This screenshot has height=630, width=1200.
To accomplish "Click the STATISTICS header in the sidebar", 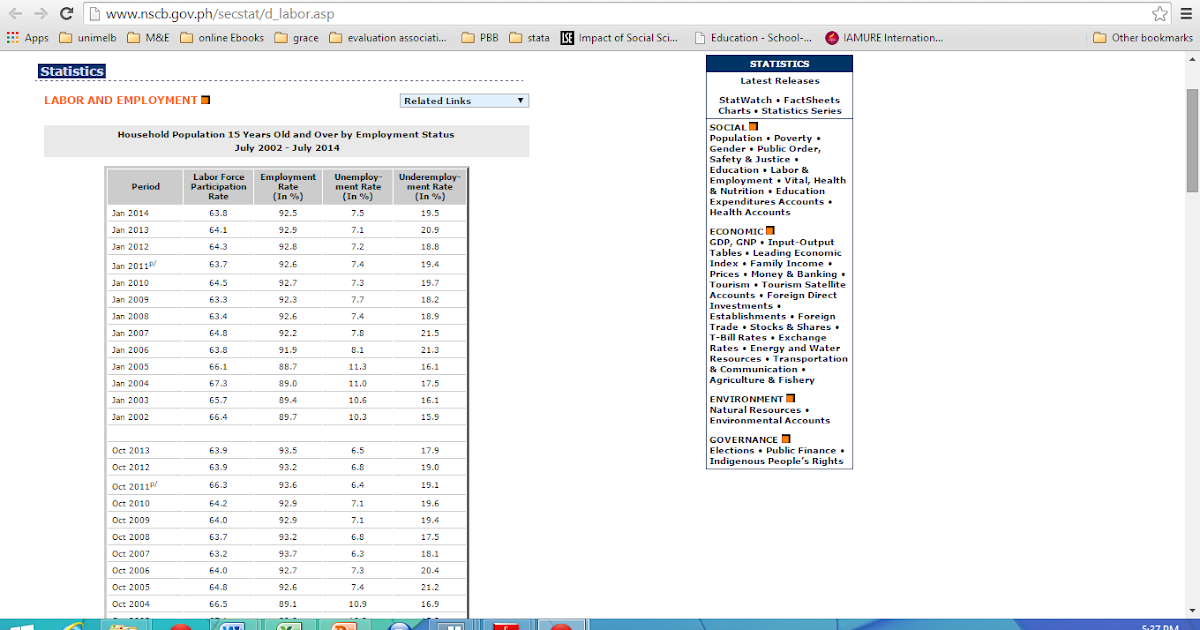I will pos(779,63).
